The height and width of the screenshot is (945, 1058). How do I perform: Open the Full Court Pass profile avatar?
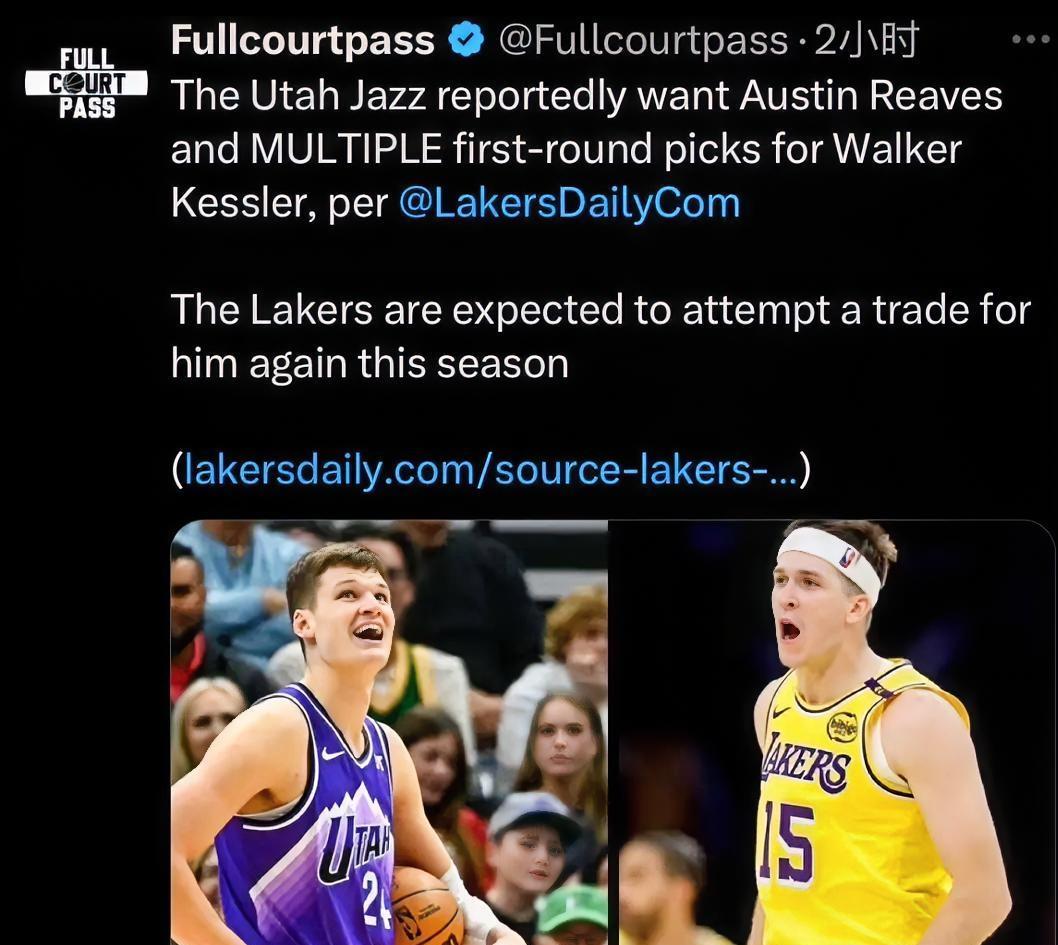(x=86, y=83)
